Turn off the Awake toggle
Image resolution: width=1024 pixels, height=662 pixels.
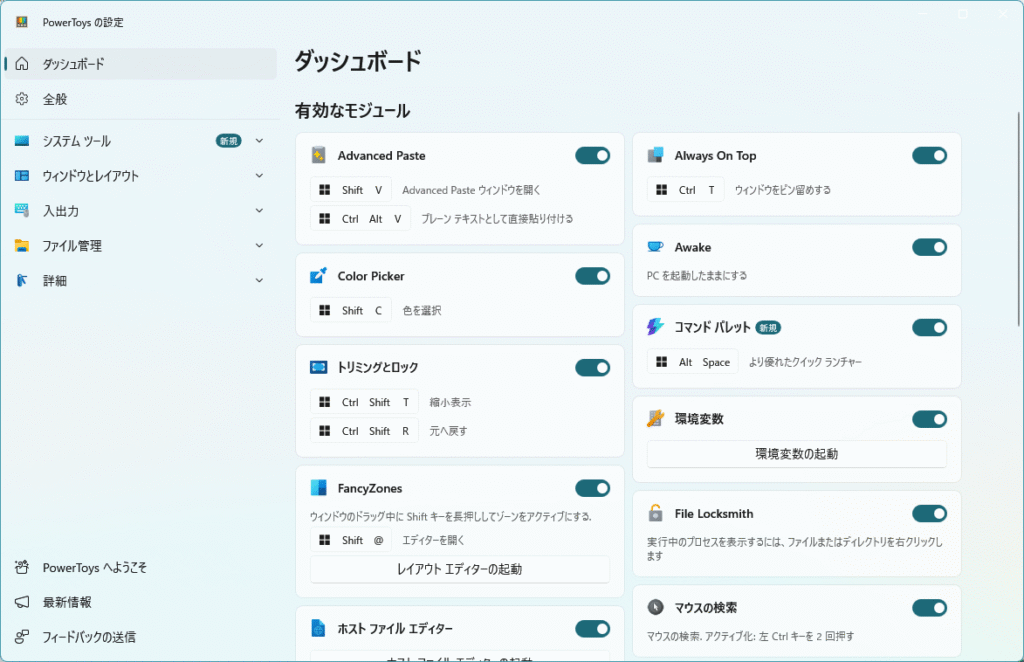pos(929,247)
